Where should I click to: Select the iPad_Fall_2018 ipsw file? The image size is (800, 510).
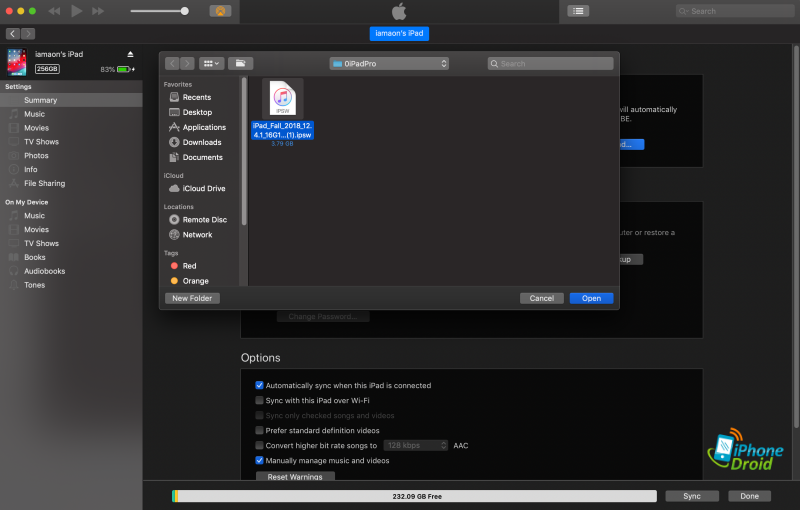(x=282, y=112)
